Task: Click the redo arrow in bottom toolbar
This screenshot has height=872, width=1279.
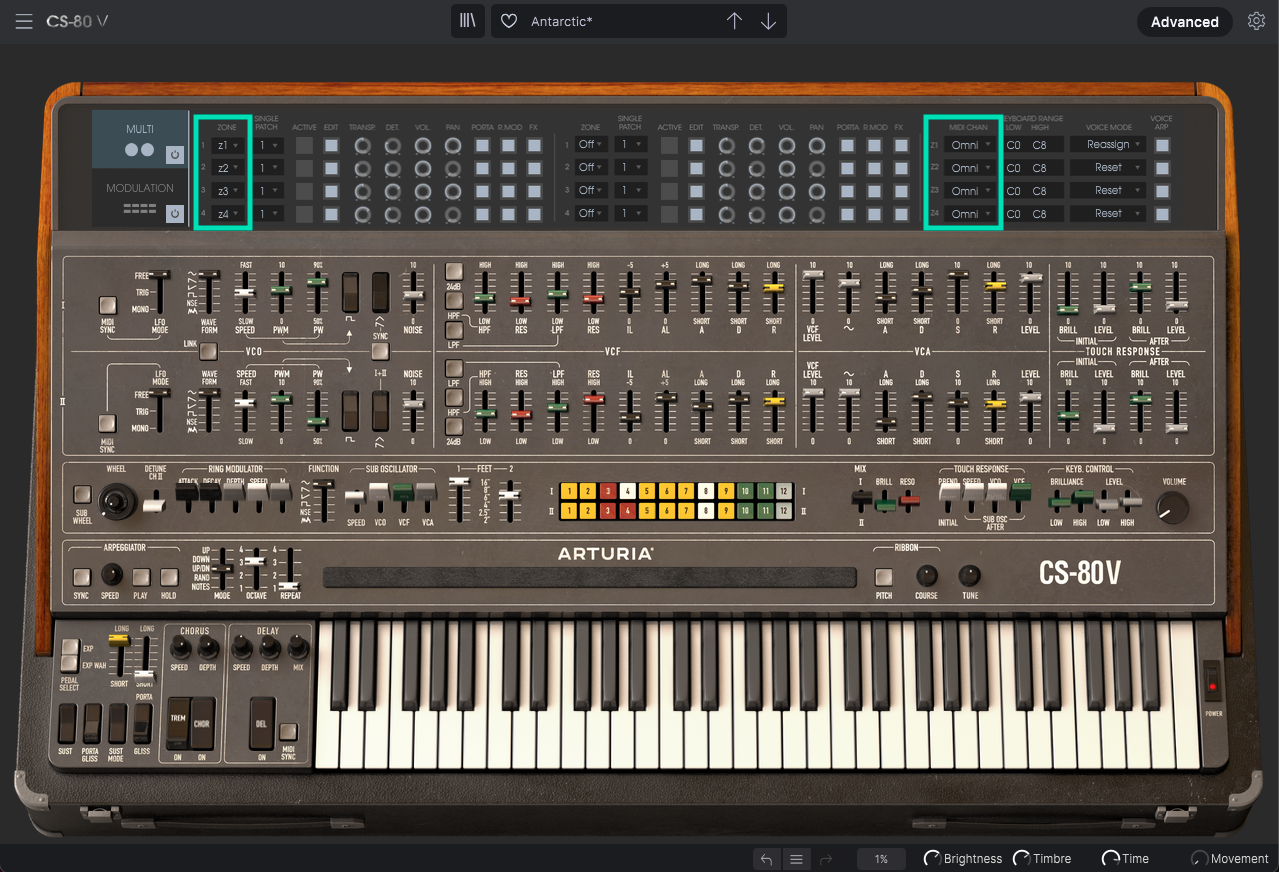Action: pyautogui.click(x=824, y=858)
